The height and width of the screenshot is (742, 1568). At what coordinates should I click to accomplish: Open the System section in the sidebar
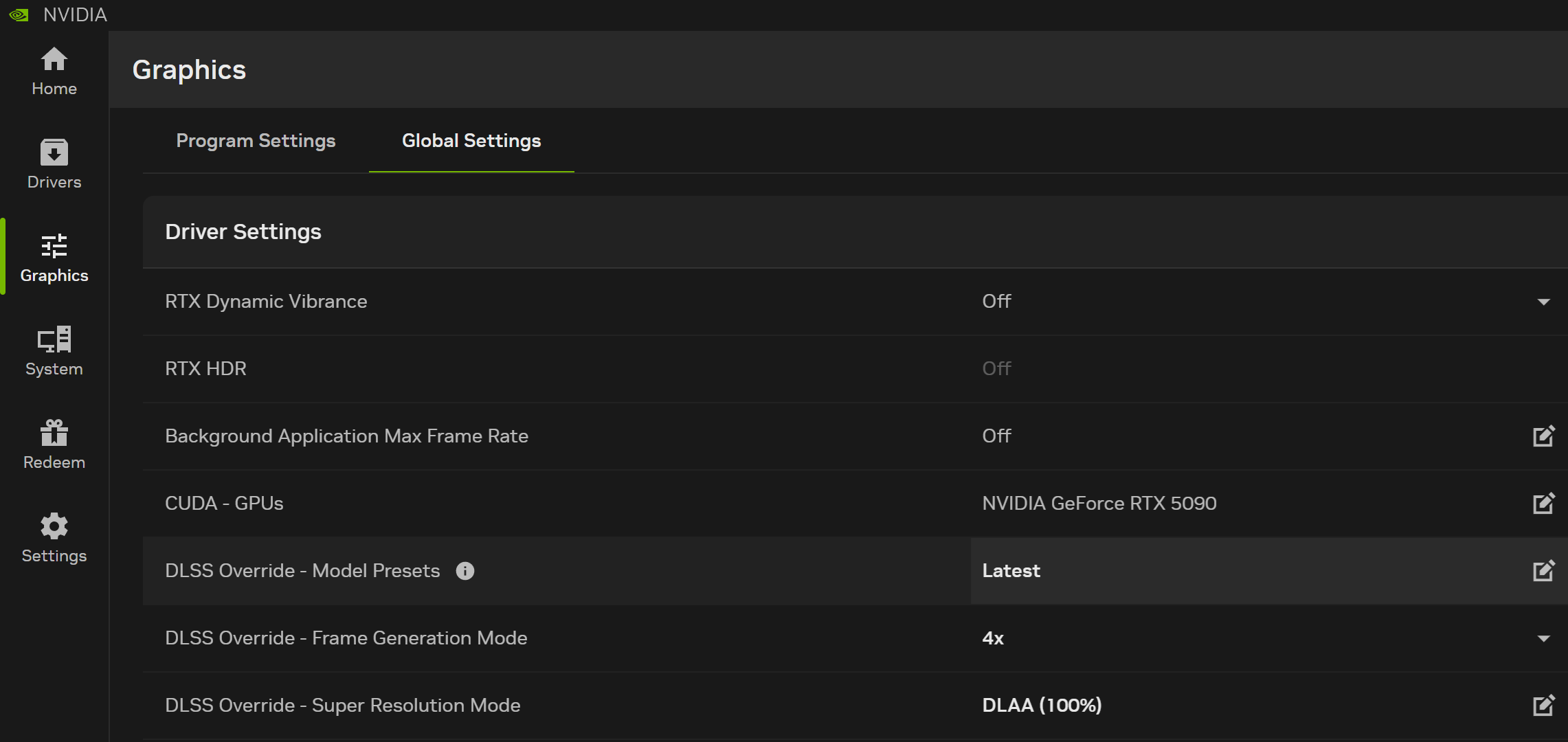(x=54, y=350)
